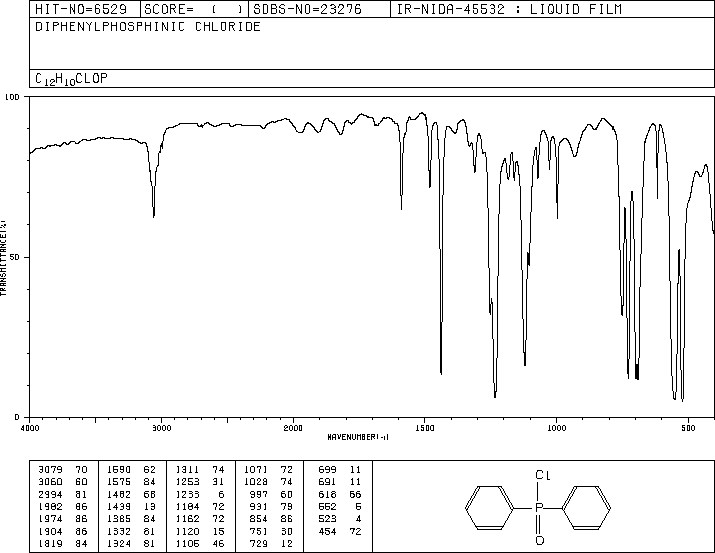
Task: Select the 1819 peak table entry
Action: (x=62, y=544)
